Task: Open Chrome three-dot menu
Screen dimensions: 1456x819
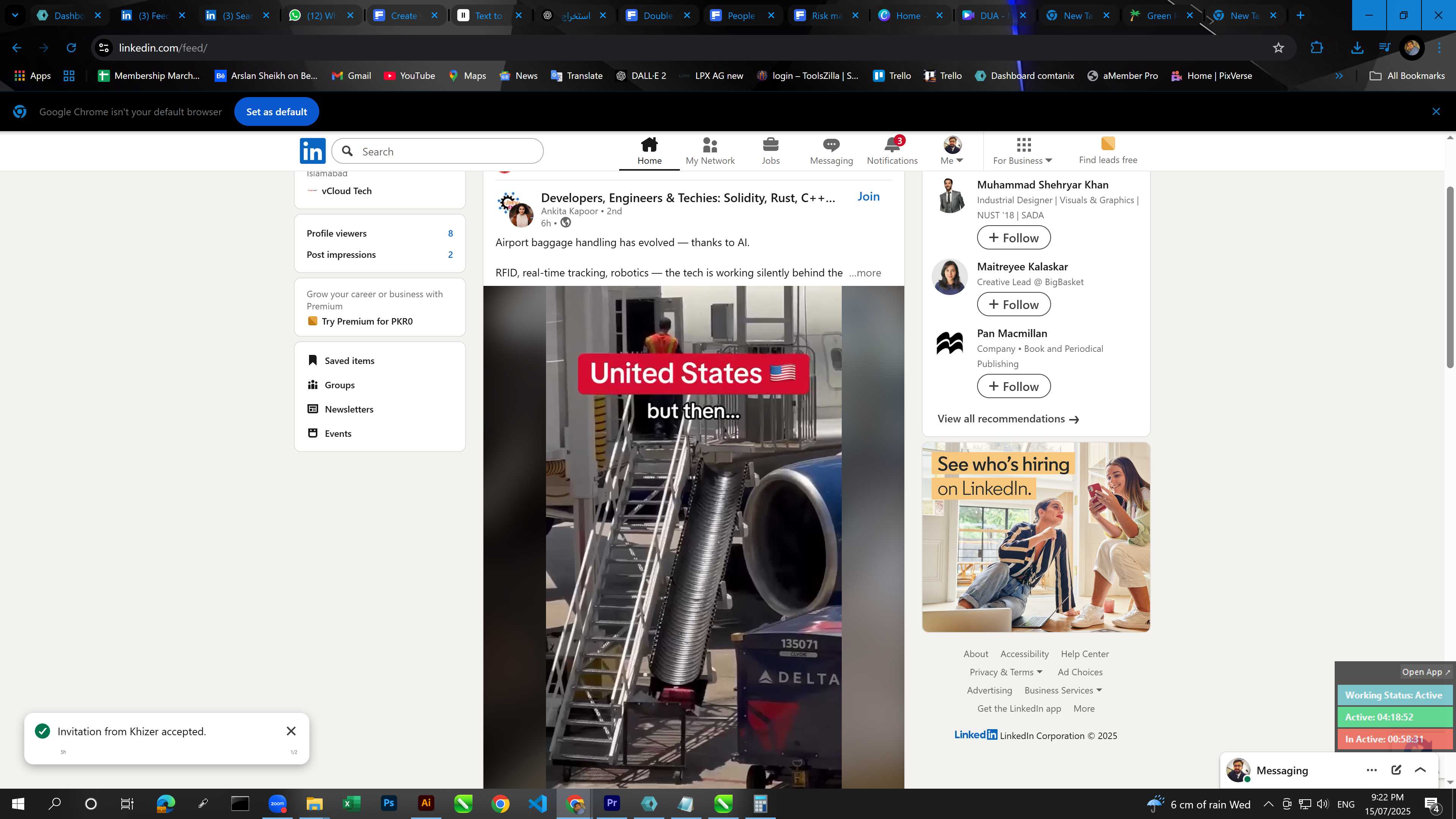Action: pyautogui.click(x=1440, y=48)
